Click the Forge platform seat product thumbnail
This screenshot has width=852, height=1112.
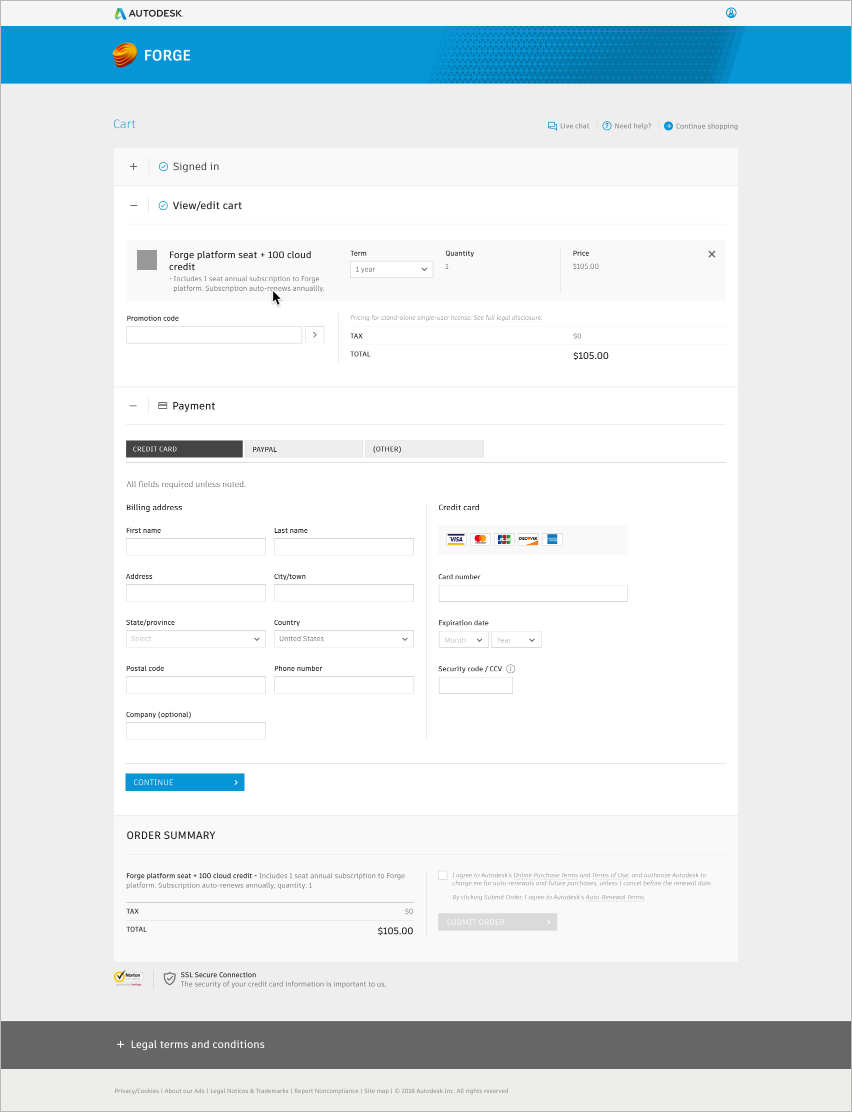click(x=147, y=260)
